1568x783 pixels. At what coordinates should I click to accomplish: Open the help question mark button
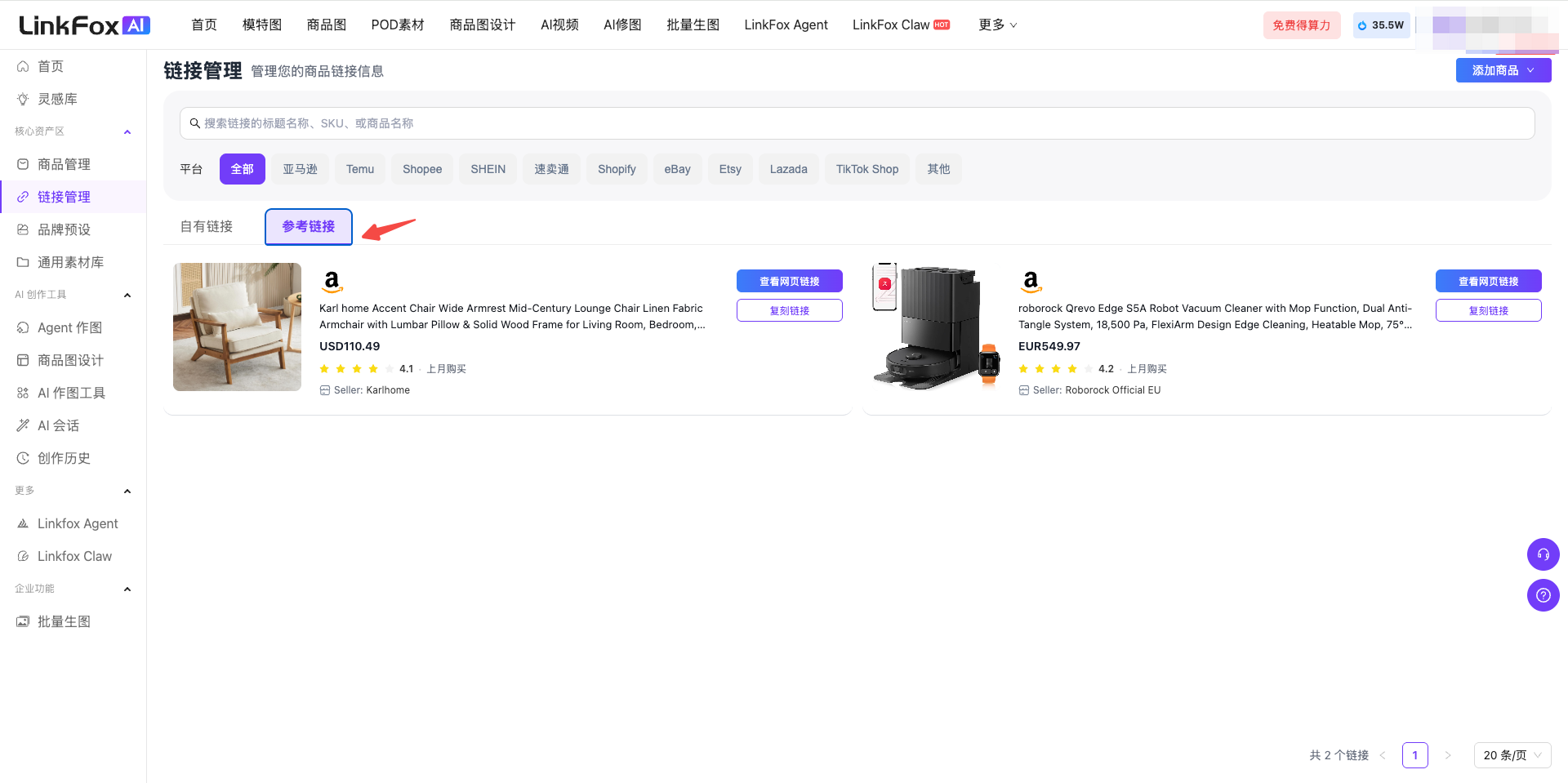(1543, 595)
